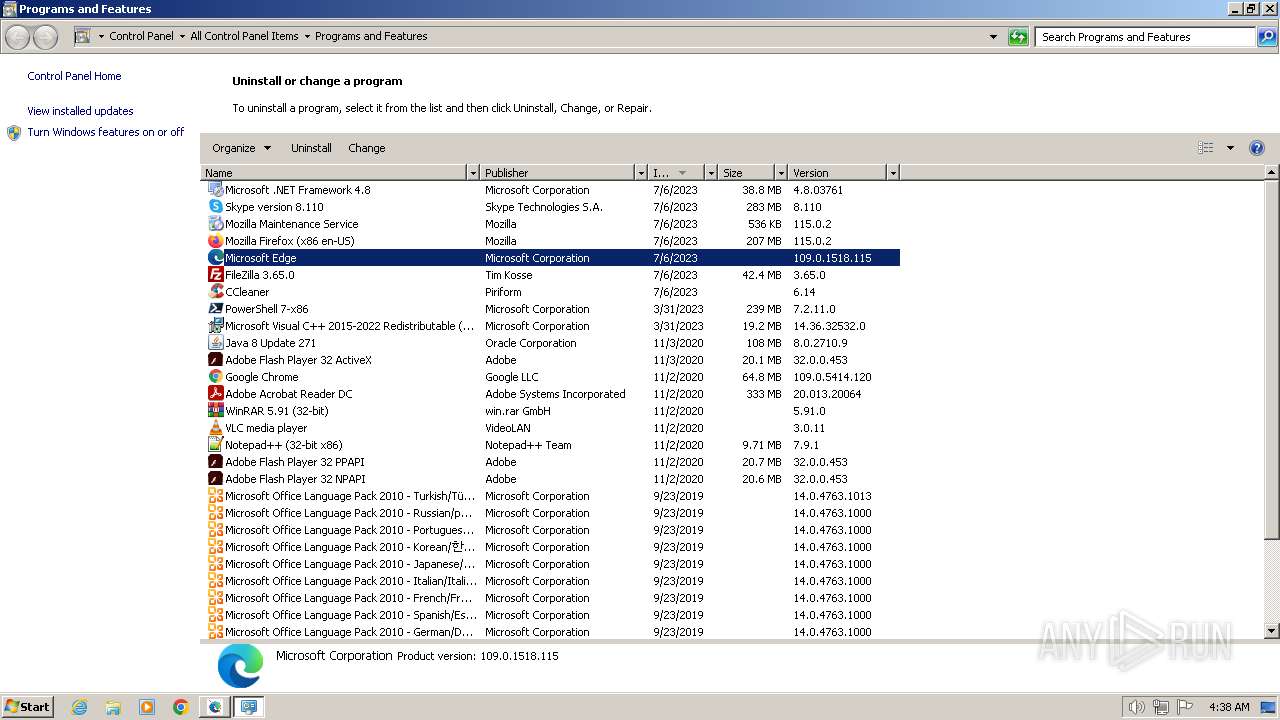Image resolution: width=1280 pixels, height=720 pixels.
Task: Click the 283 MB size cell
Action: pyautogui.click(x=764, y=207)
